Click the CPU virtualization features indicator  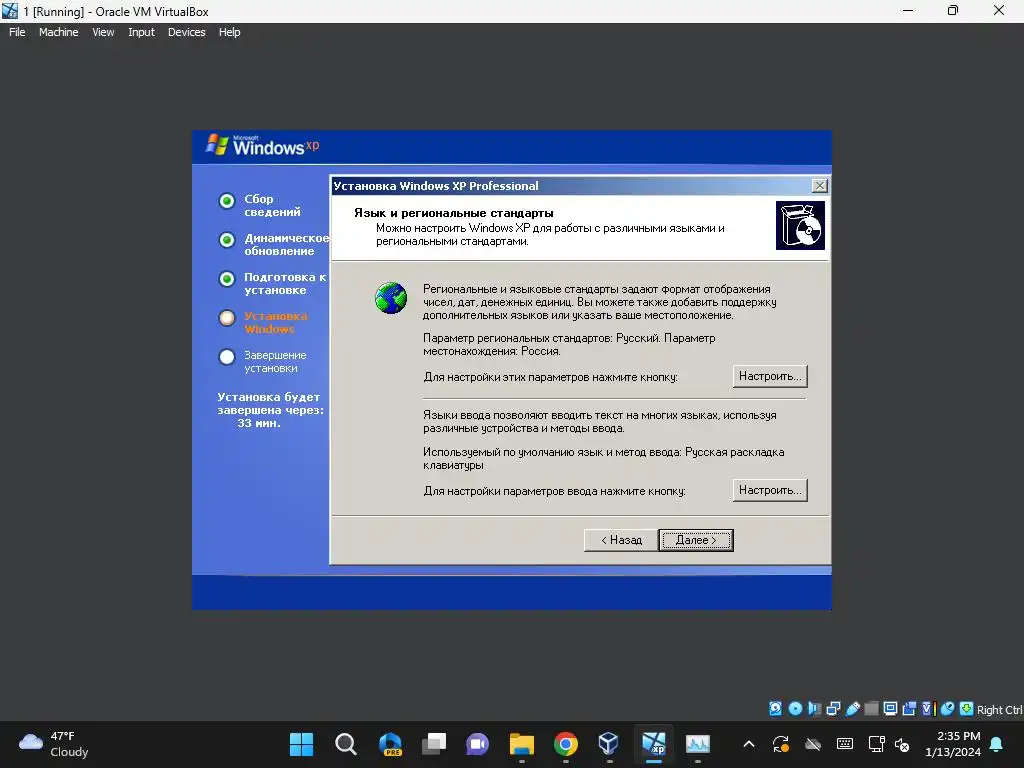[928, 709]
